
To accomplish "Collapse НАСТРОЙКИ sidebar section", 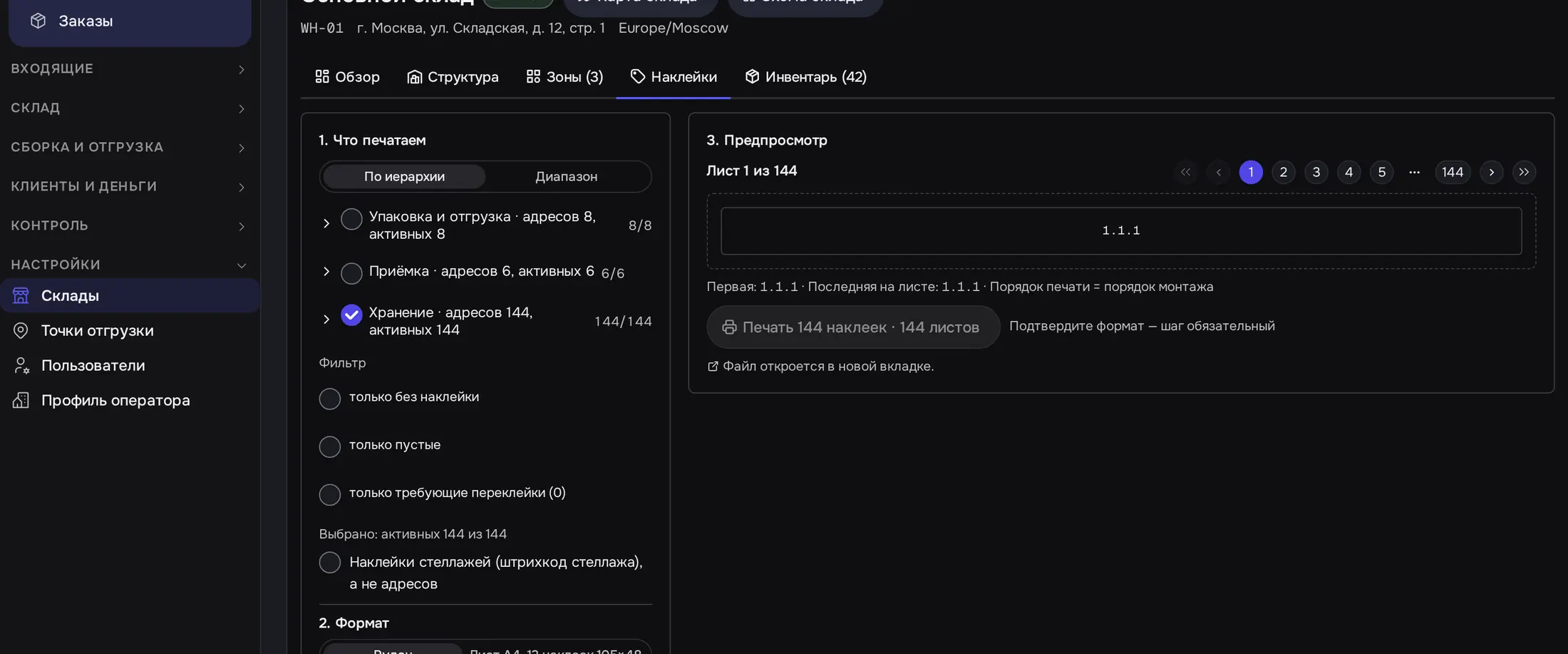I will point(130,265).
